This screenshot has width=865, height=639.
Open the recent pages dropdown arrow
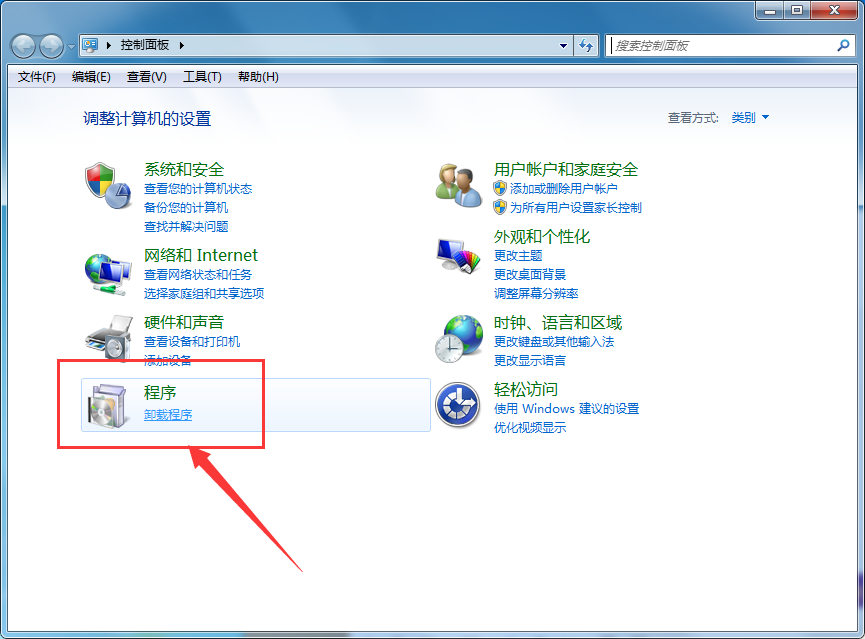pos(71,47)
